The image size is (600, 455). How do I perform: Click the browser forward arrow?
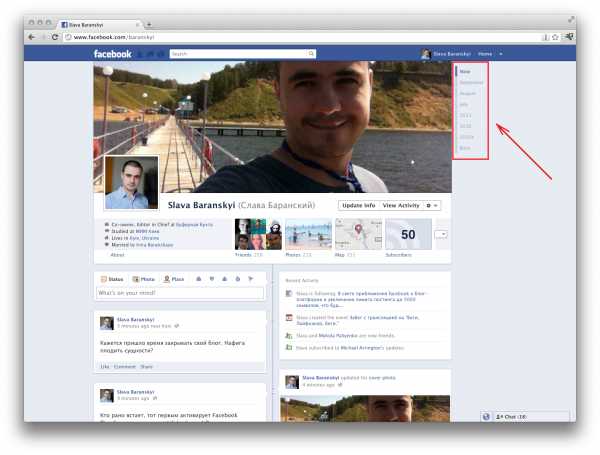click(x=43, y=37)
